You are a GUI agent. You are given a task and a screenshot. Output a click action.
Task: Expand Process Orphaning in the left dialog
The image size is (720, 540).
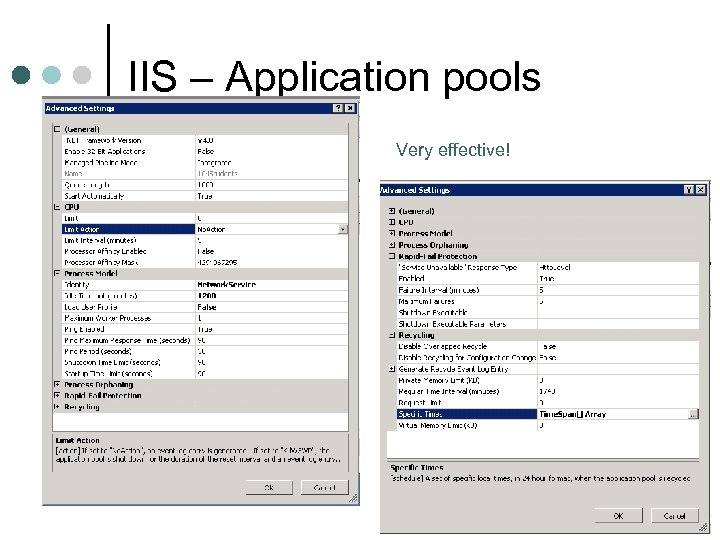(x=57, y=384)
